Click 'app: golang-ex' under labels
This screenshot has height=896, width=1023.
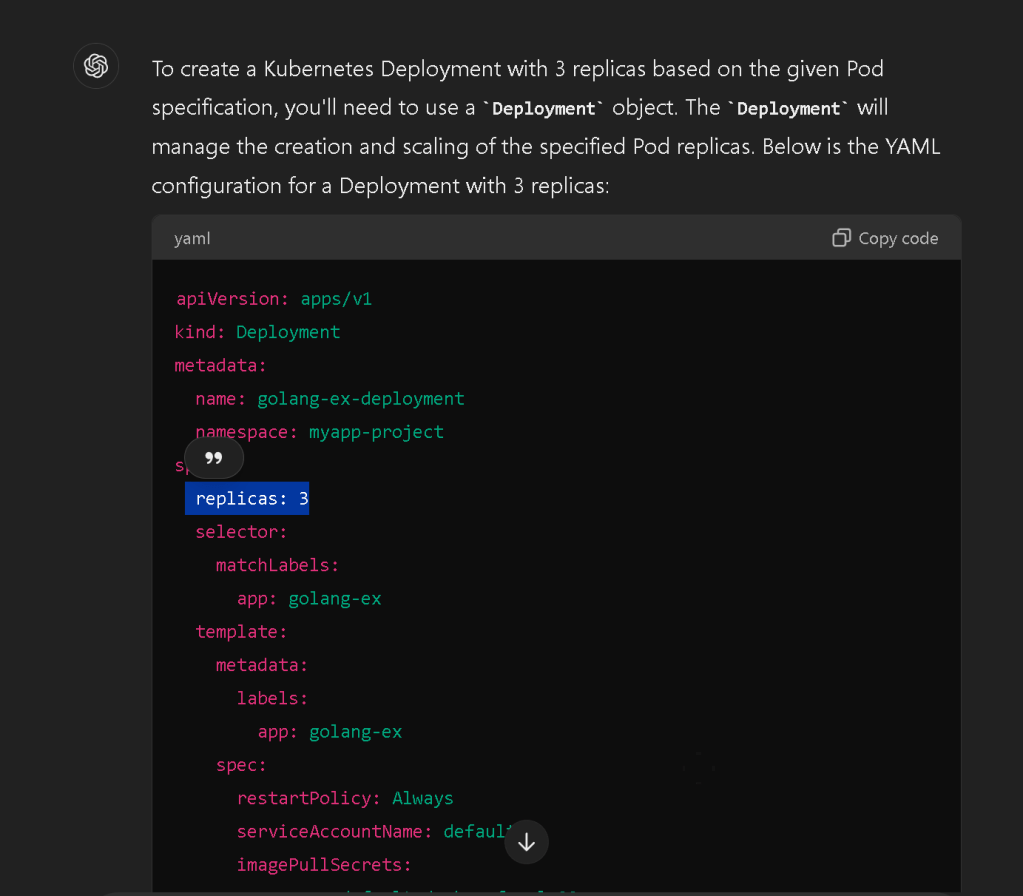pos(330,732)
